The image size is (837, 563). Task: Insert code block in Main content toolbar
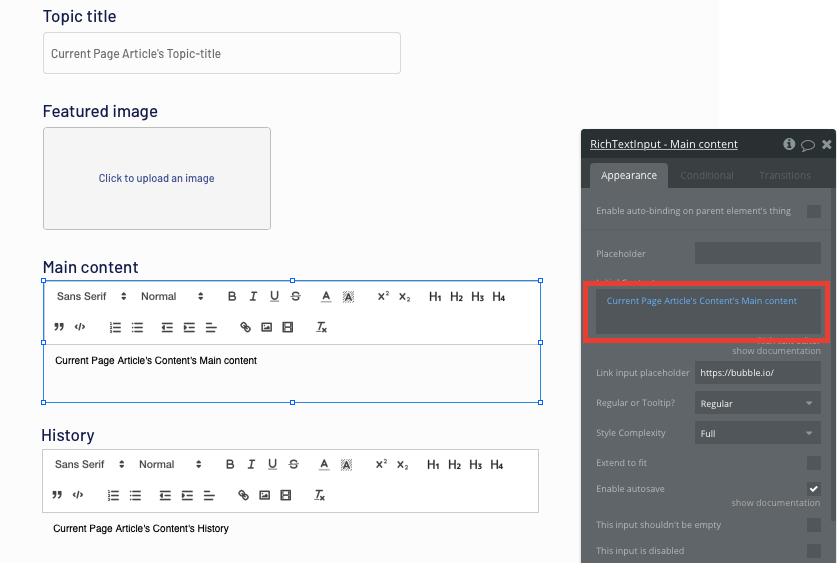point(80,327)
